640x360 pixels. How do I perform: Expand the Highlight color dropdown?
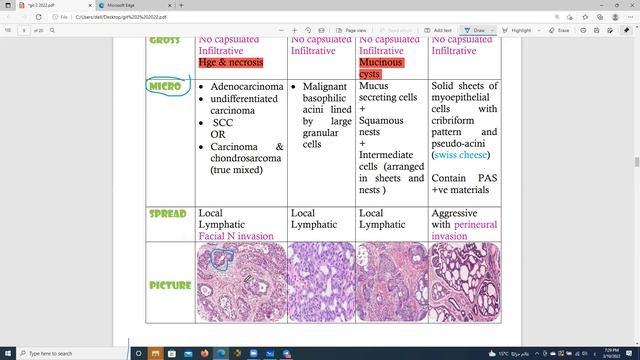[x=539, y=30]
